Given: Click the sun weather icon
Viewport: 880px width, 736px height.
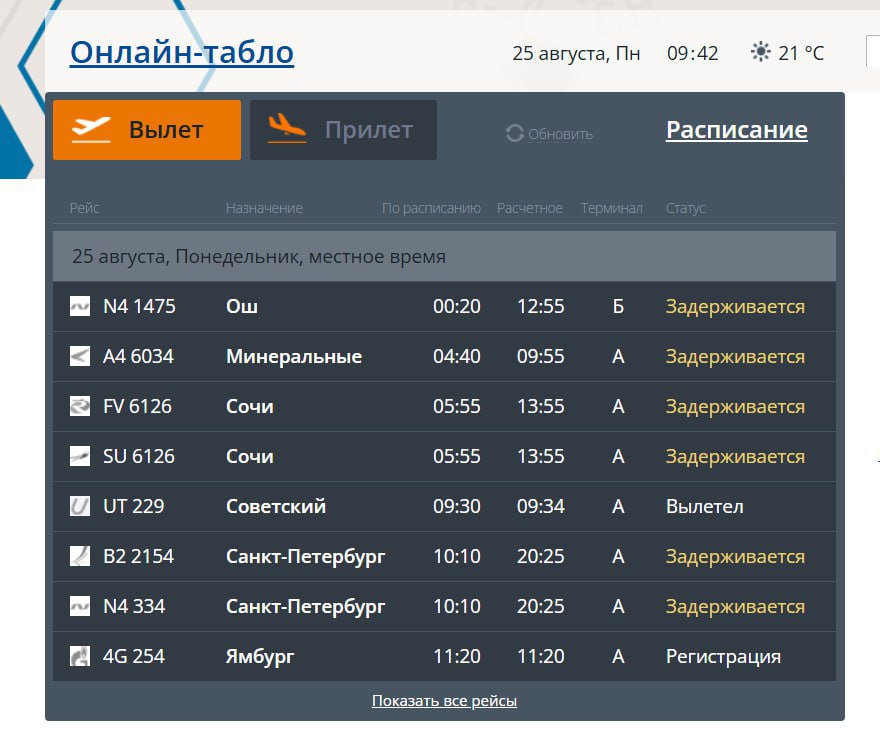Looking at the screenshot, I should 760,52.
